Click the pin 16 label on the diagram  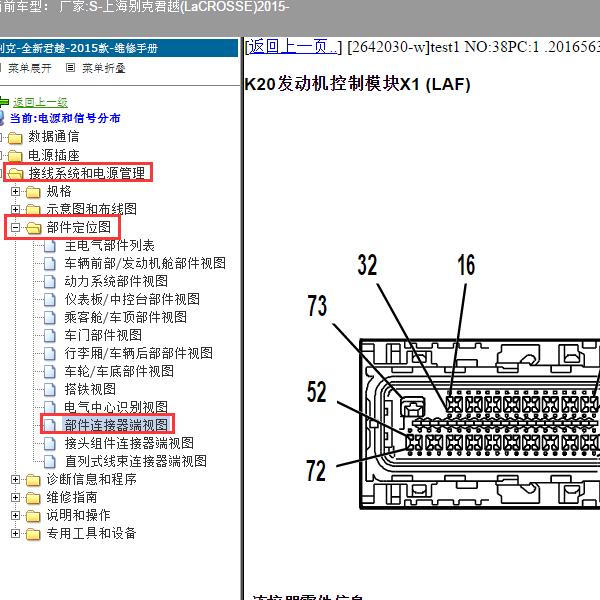(466, 265)
